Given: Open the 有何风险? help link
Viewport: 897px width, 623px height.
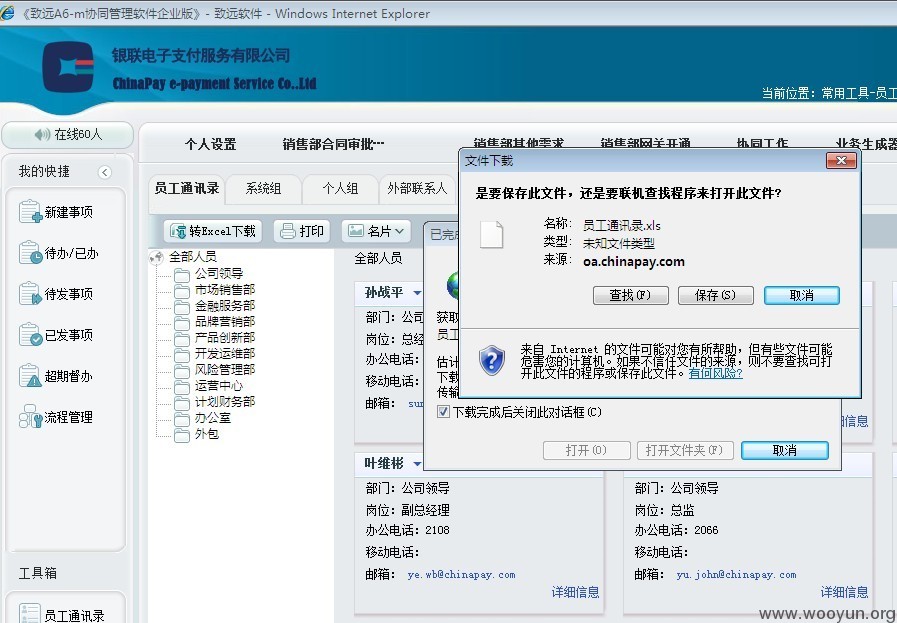Looking at the screenshot, I should point(716,374).
